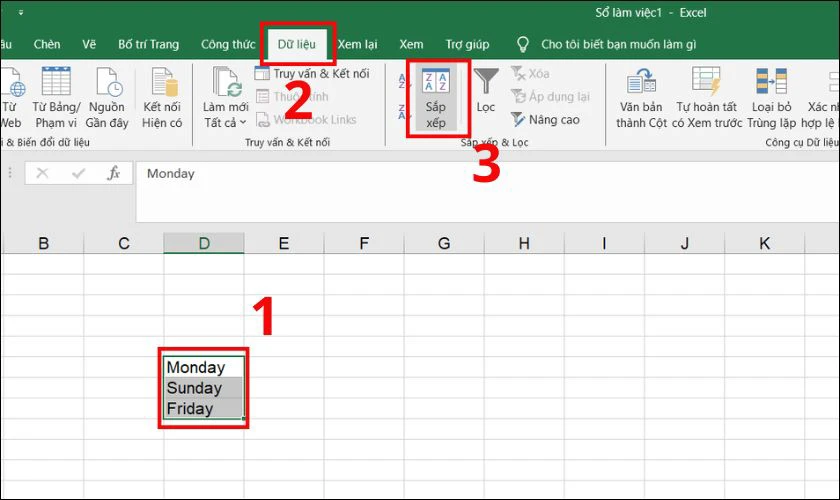Select column header H
The width and height of the screenshot is (840, 500).
click(x=524, y=243)
